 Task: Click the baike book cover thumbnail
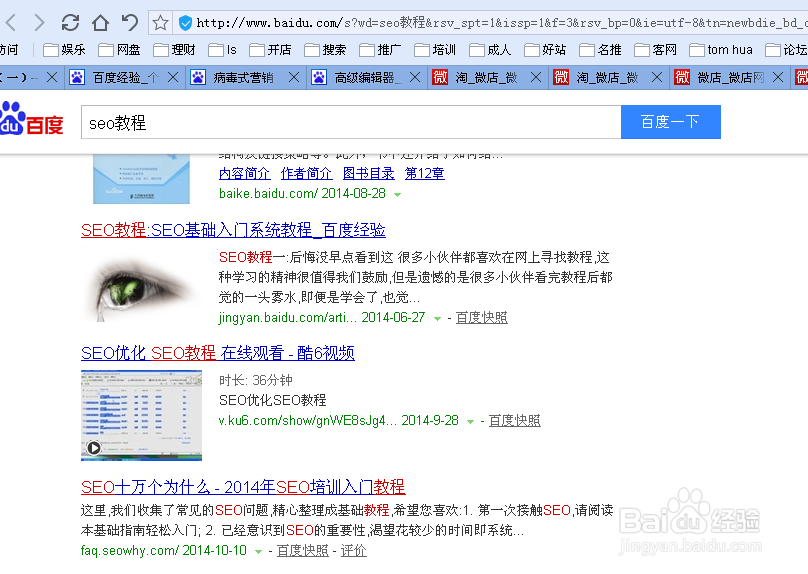pyautogui.click(x=141, y=178)
